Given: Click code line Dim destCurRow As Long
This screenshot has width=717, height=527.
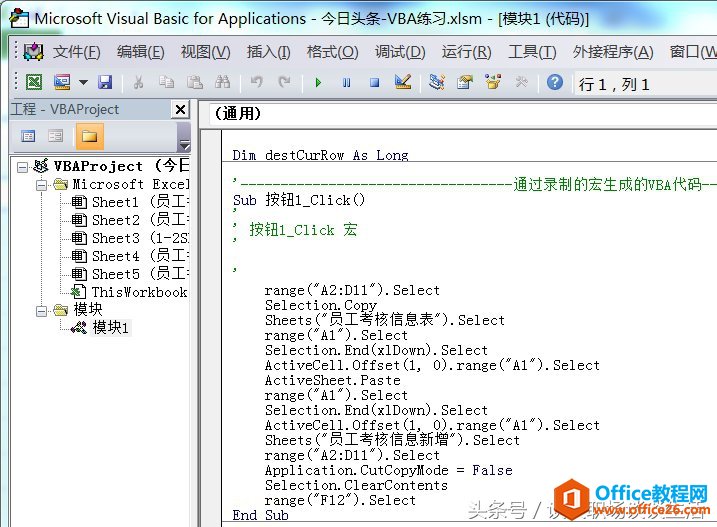Looking at the screenshot, I should point(320,155).
